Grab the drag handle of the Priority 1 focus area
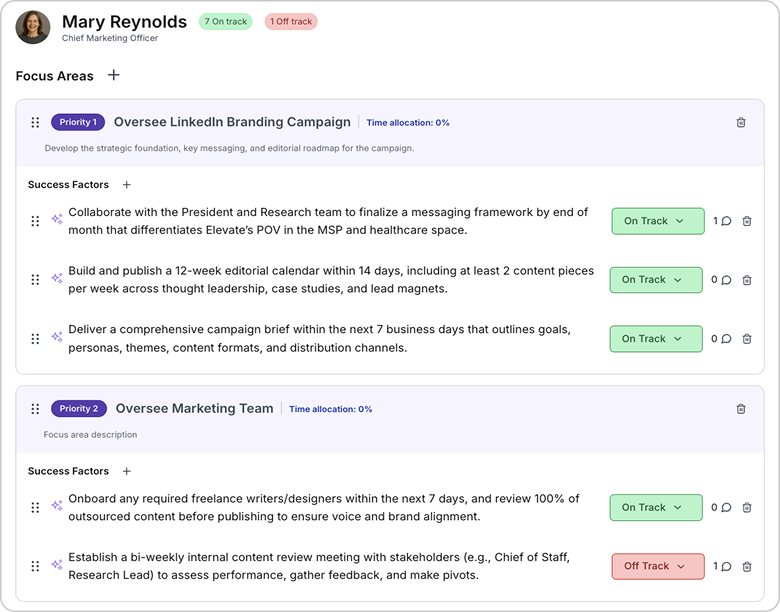 (35, 123)
